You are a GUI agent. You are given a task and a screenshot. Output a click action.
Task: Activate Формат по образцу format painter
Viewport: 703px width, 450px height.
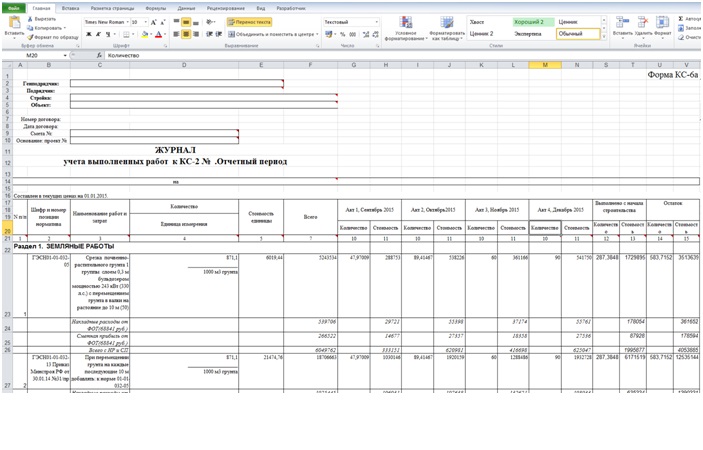53,37
